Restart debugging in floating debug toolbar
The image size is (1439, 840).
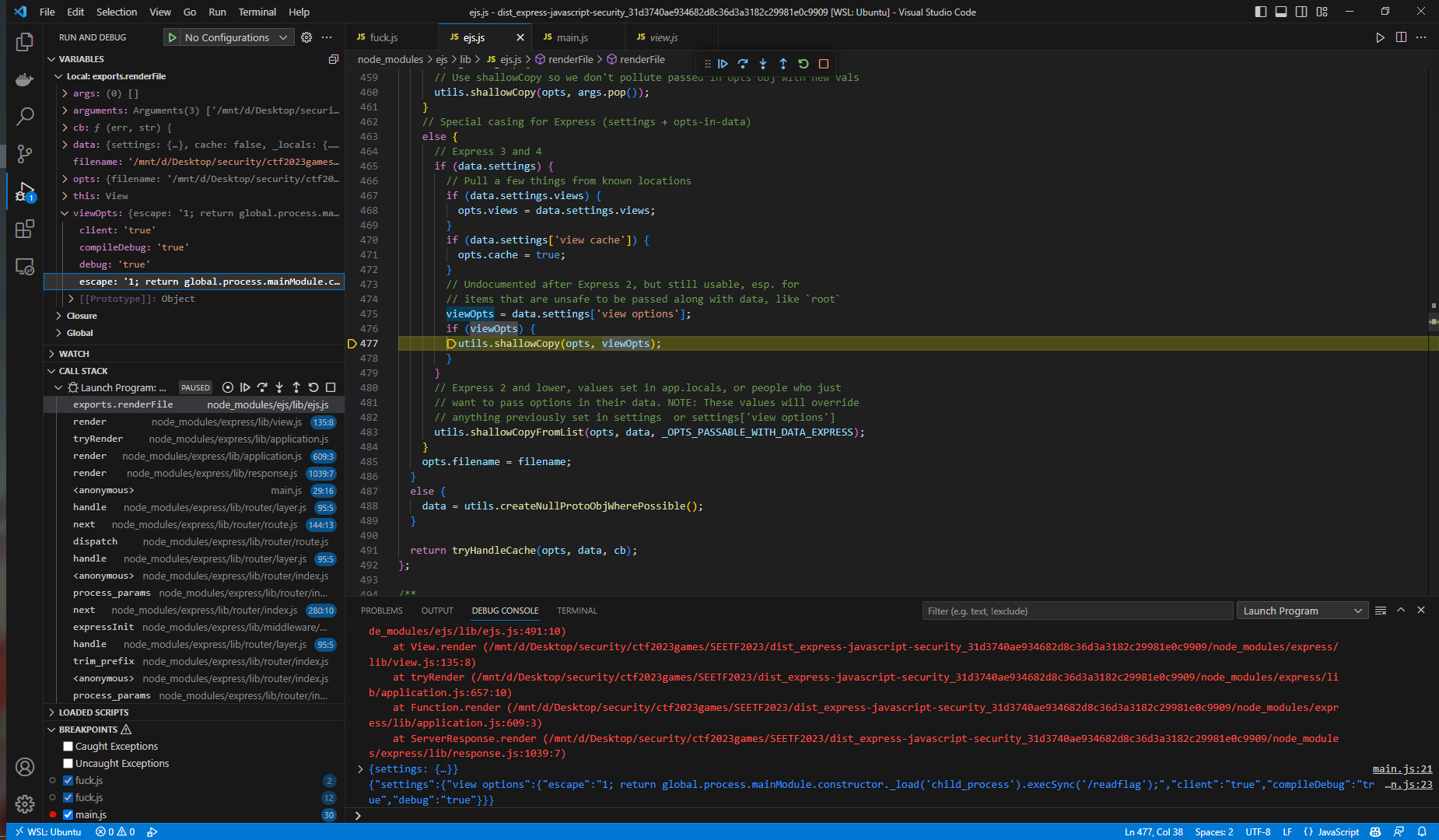click(804, 64)
